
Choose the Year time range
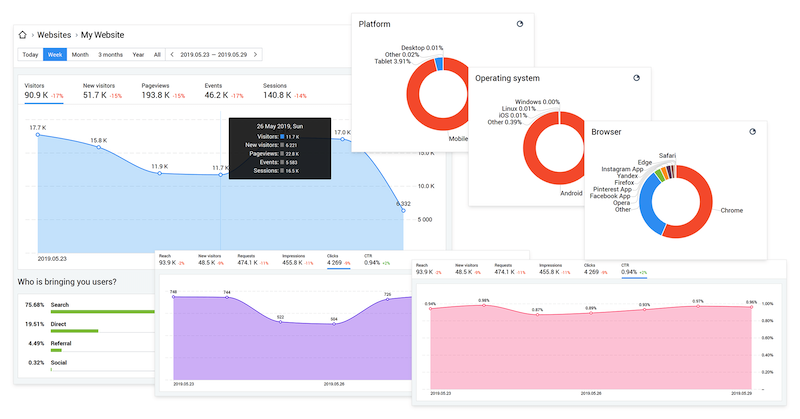tap(138, 55)
